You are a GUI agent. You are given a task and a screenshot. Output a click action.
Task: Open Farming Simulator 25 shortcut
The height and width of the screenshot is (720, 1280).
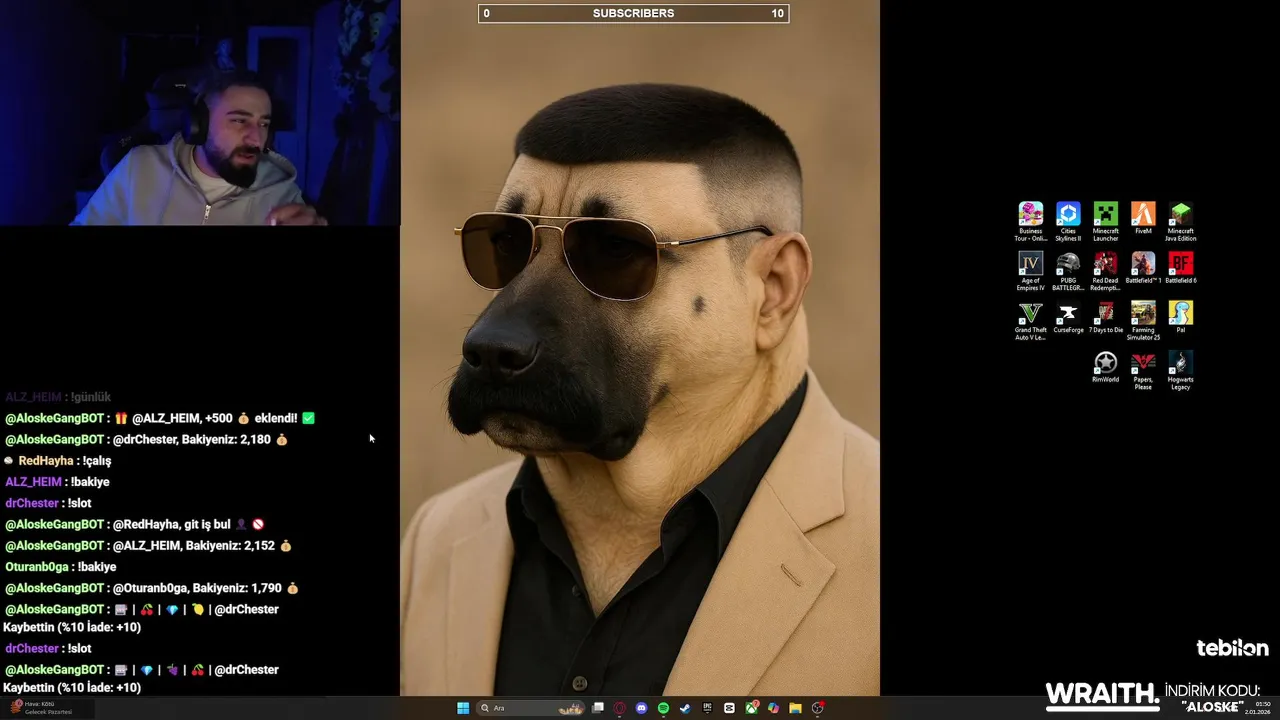1143,321
